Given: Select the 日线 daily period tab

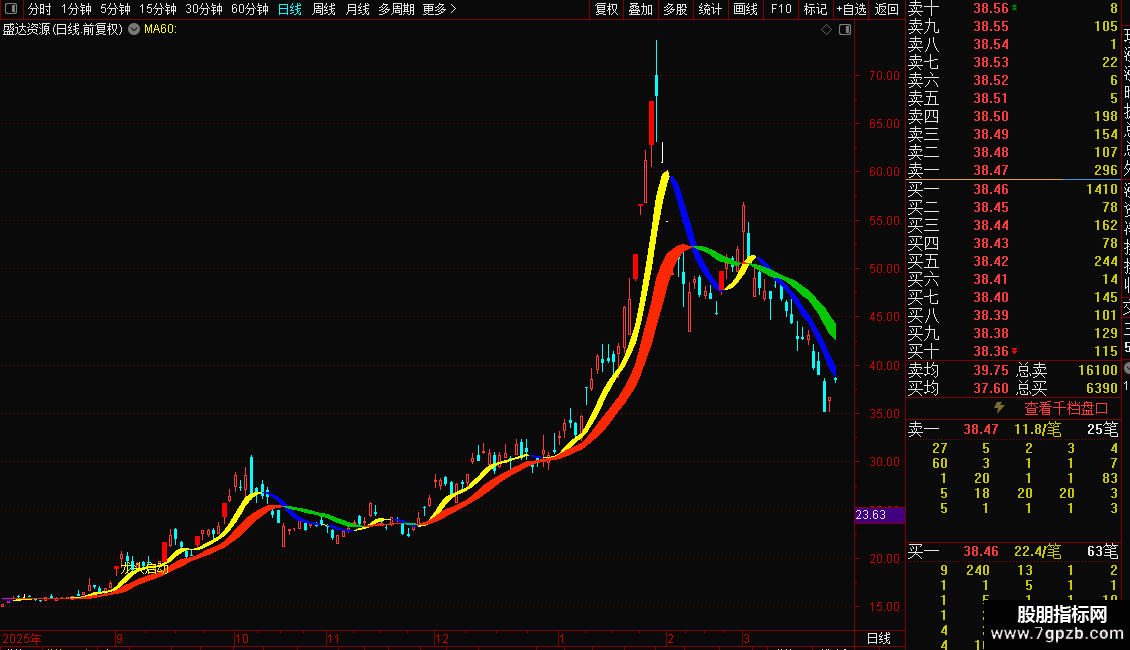Looking at the screenshot, I should [290, 9].
